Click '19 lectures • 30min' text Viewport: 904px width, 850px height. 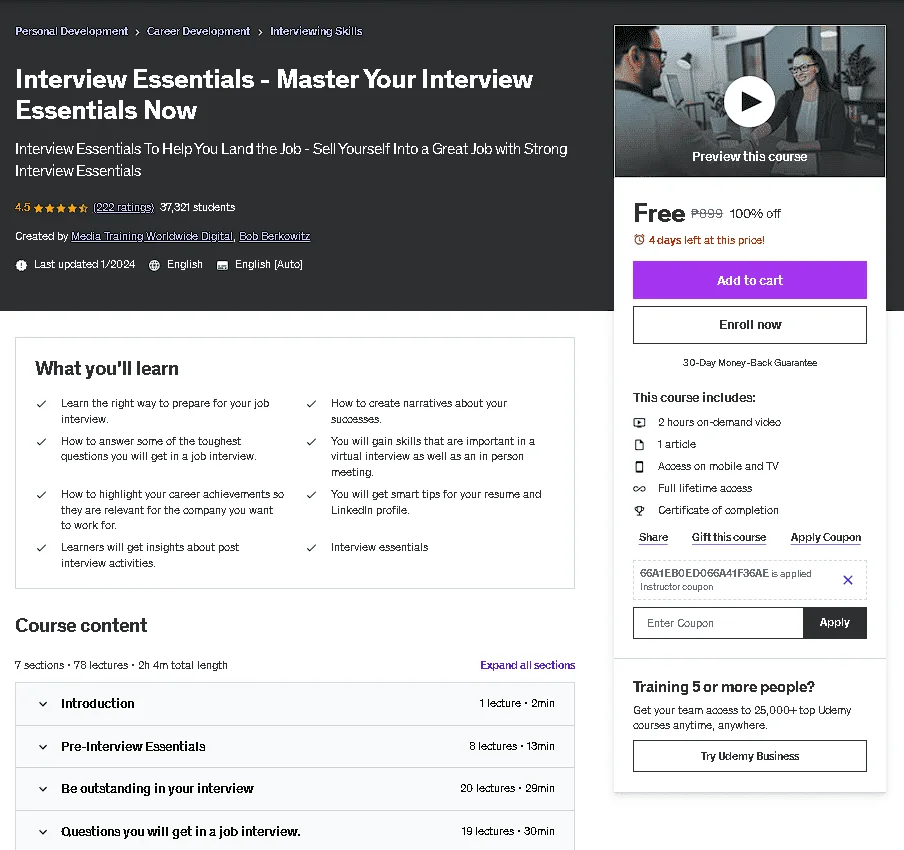point(508,831)
